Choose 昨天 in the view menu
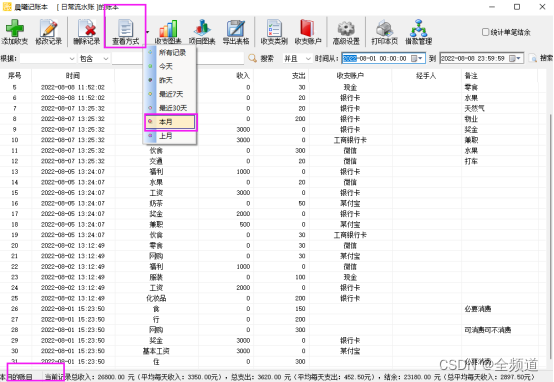The width and height of the screenshot is (554, 382). coord(170,80)
